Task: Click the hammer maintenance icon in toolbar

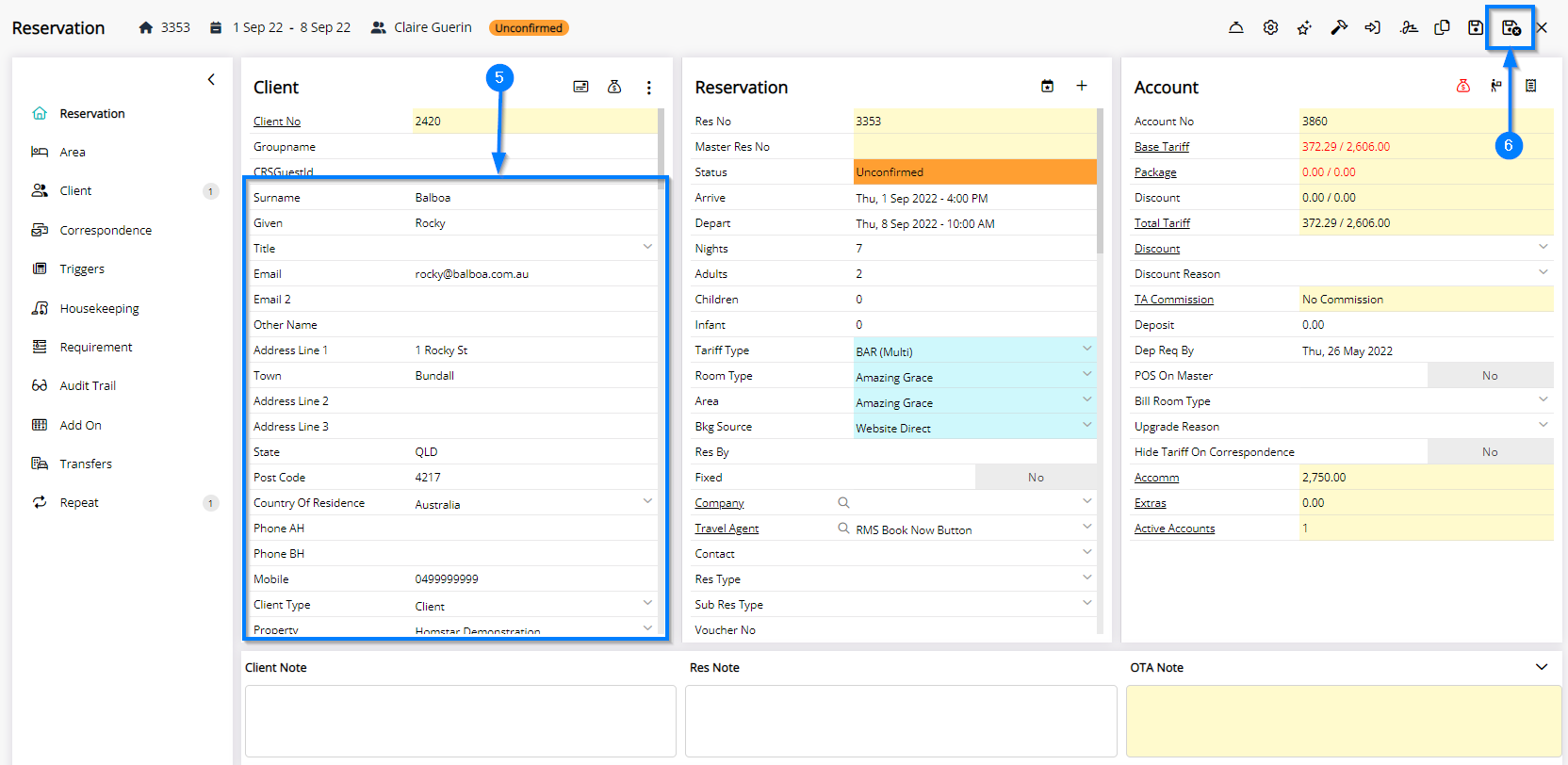Action: pyautogui.click(x=1338, y=28)
